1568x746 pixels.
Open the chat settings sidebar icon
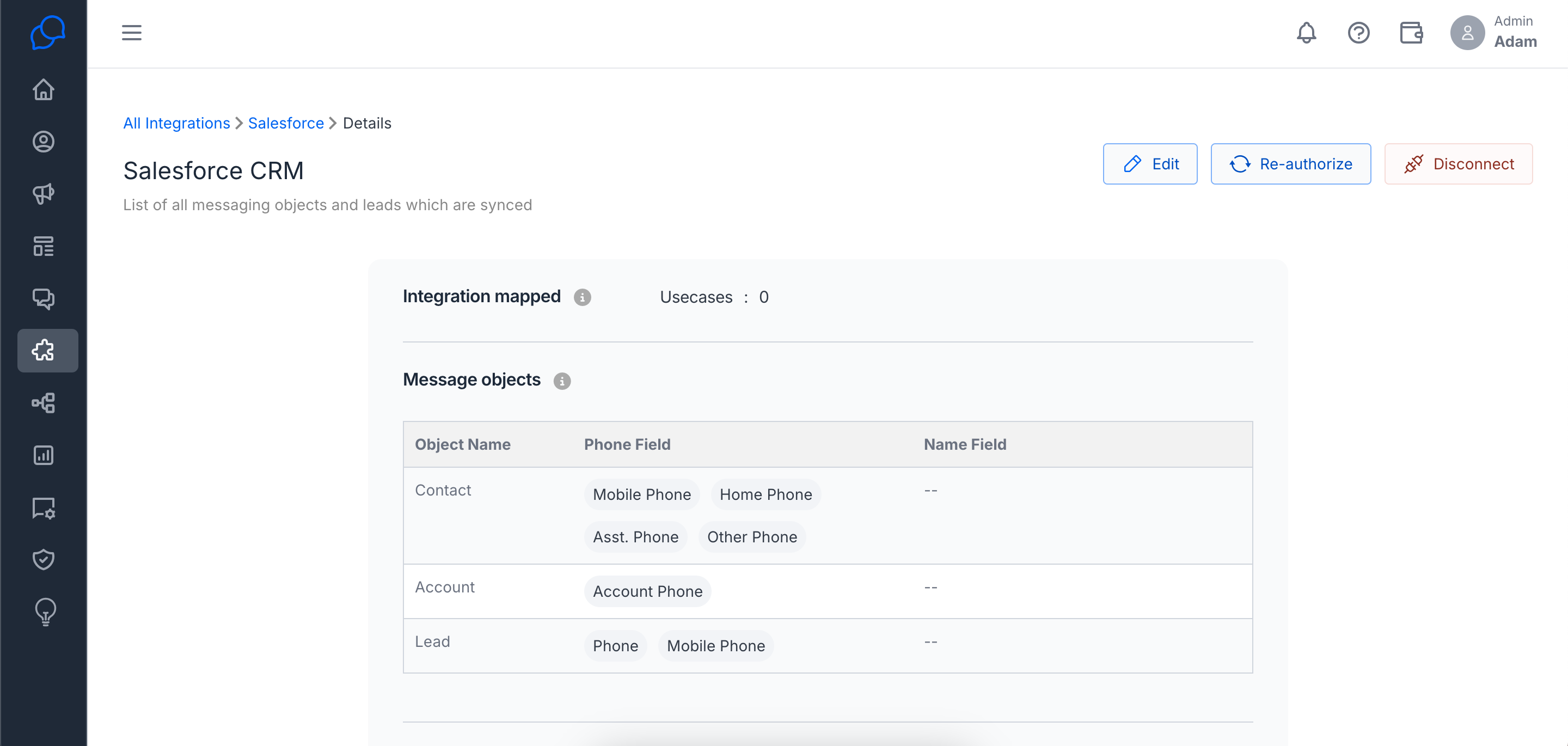[x=43, y=507]
